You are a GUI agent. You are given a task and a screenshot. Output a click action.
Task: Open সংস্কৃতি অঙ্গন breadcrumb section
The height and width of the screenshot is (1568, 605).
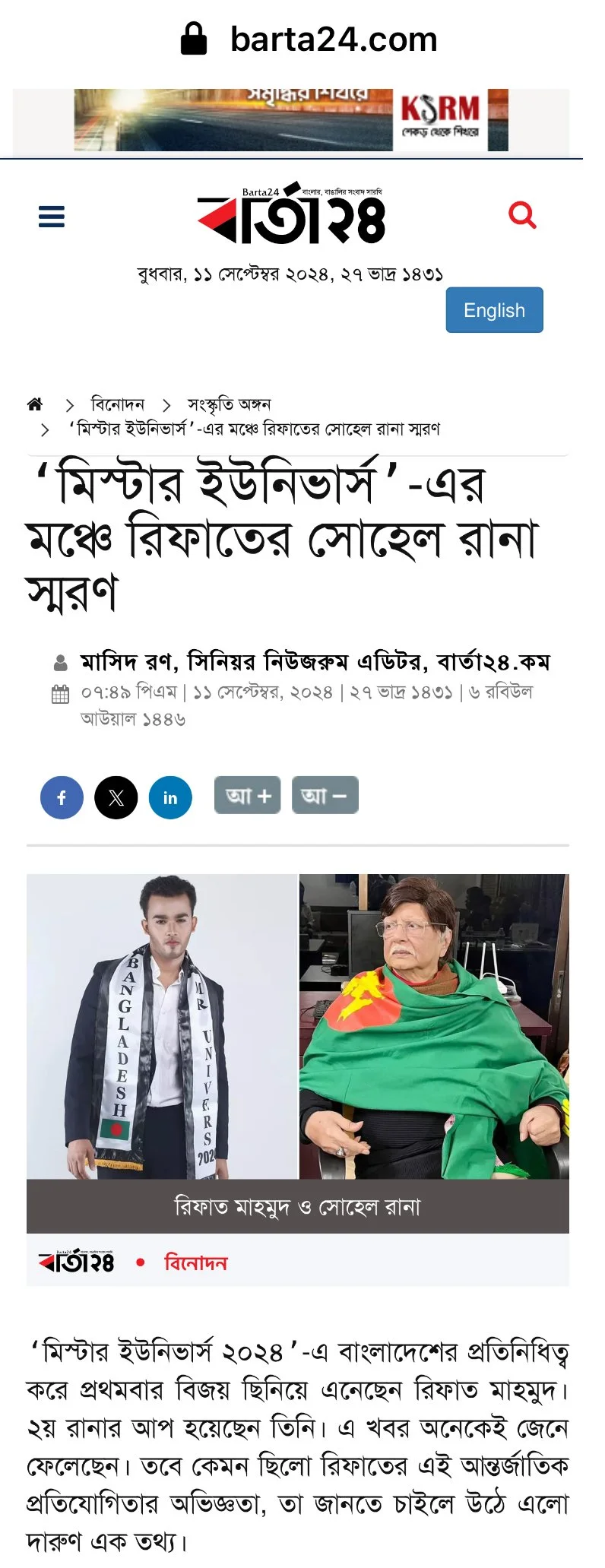click(x=230, y=404)
